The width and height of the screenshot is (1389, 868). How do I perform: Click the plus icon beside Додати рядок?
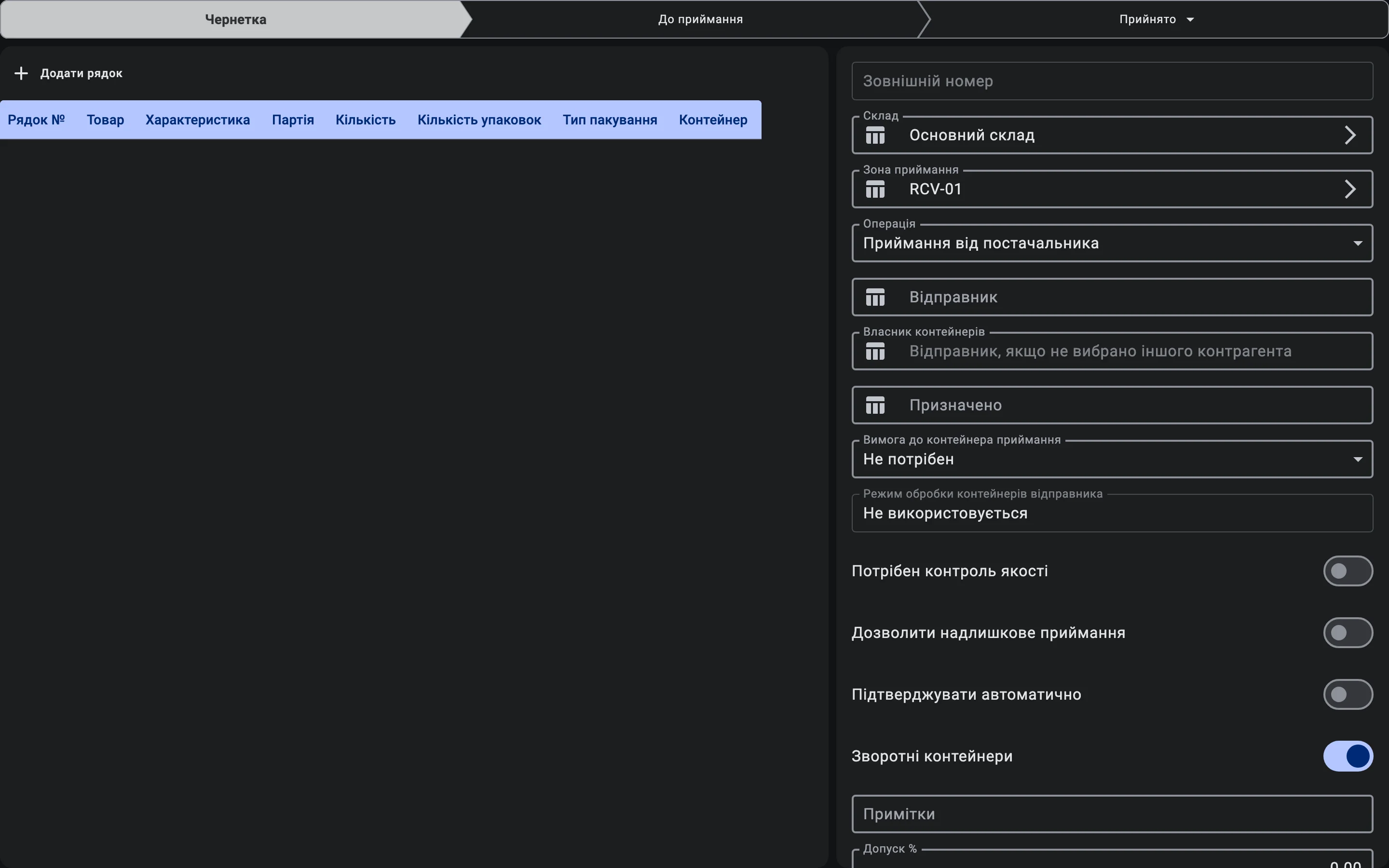pos(21,73)
